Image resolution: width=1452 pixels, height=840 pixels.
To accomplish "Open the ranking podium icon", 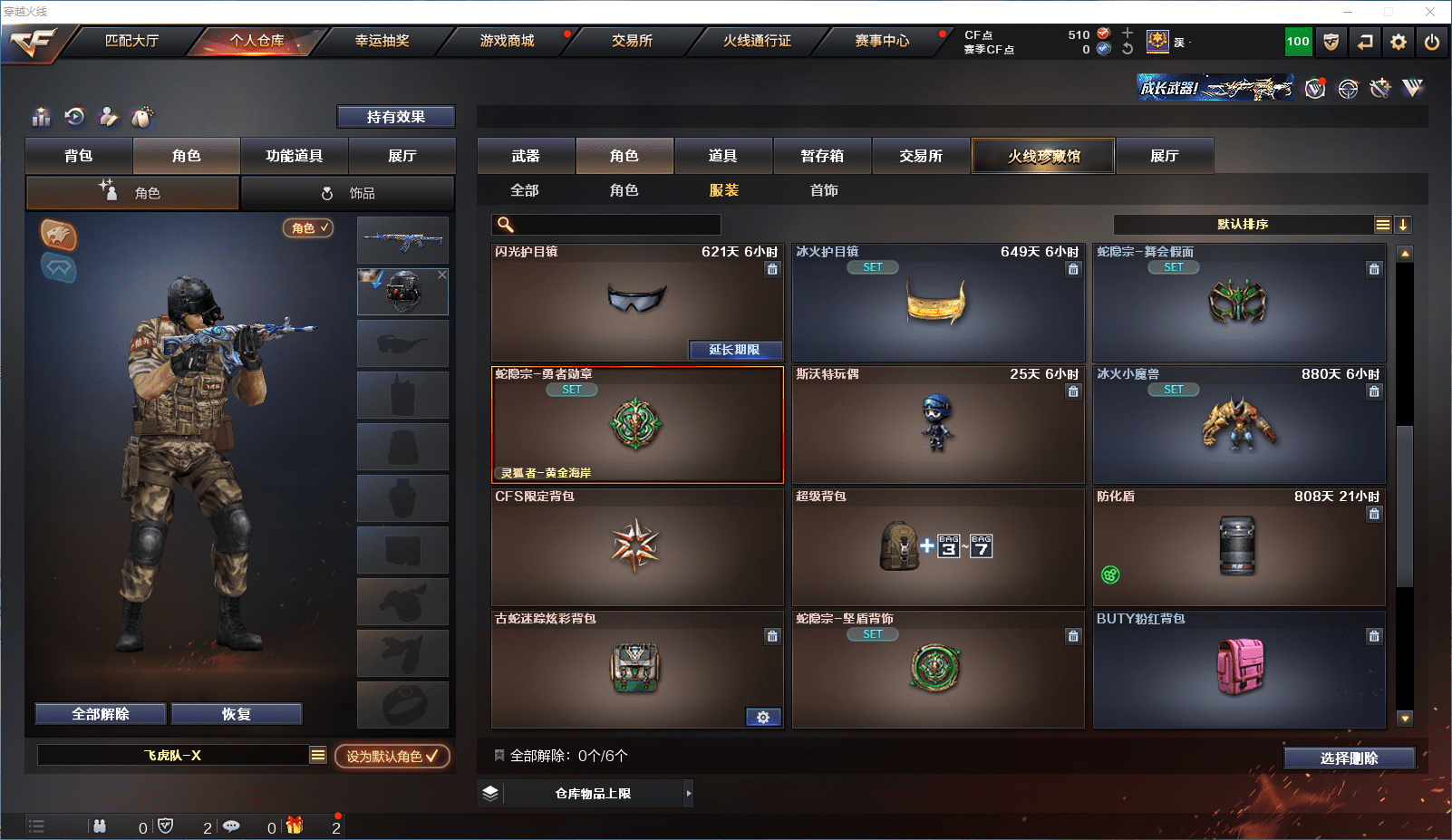I will (x=41, y=117).
